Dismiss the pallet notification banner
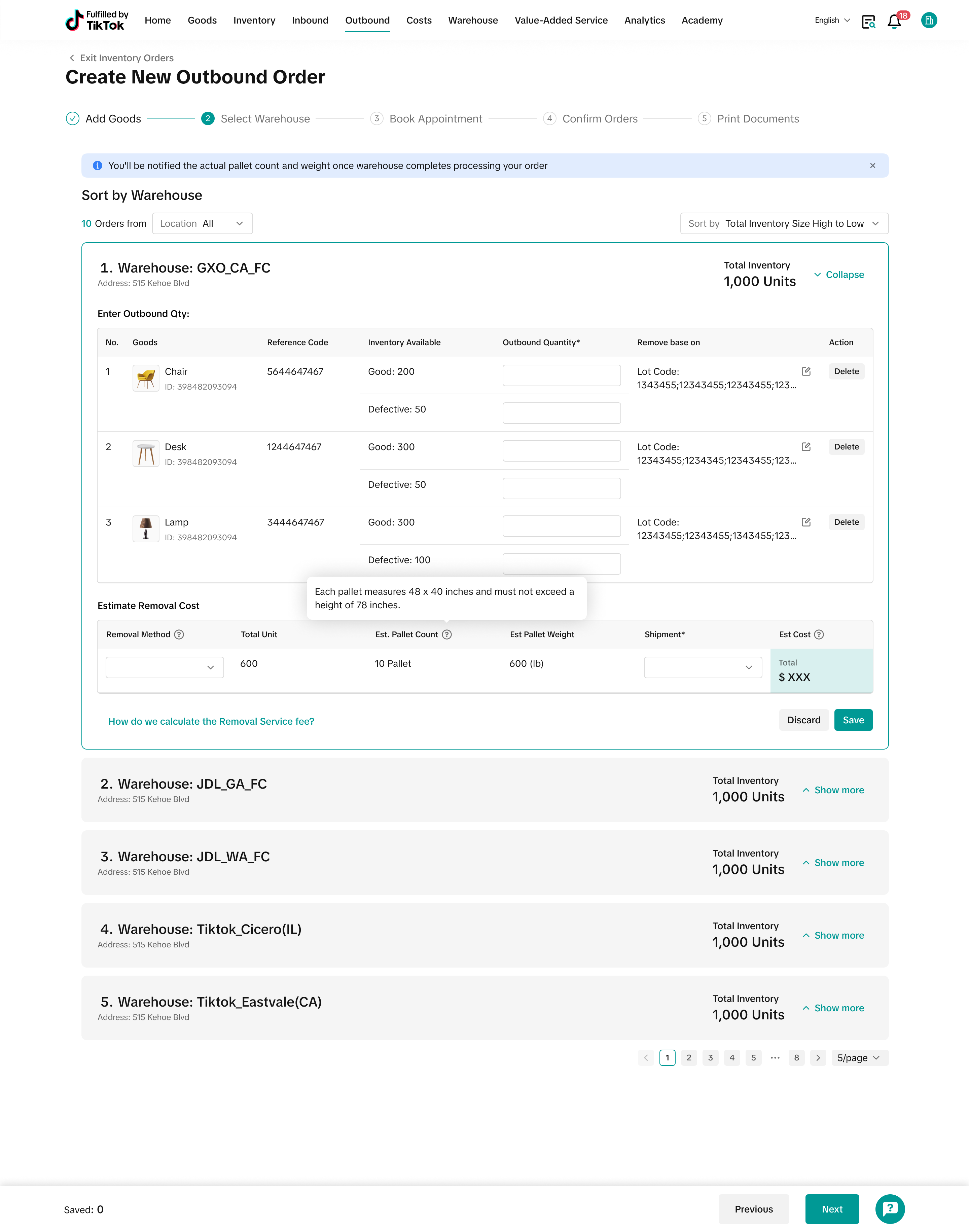969x1232 pixels. click(x=872, y=166)
